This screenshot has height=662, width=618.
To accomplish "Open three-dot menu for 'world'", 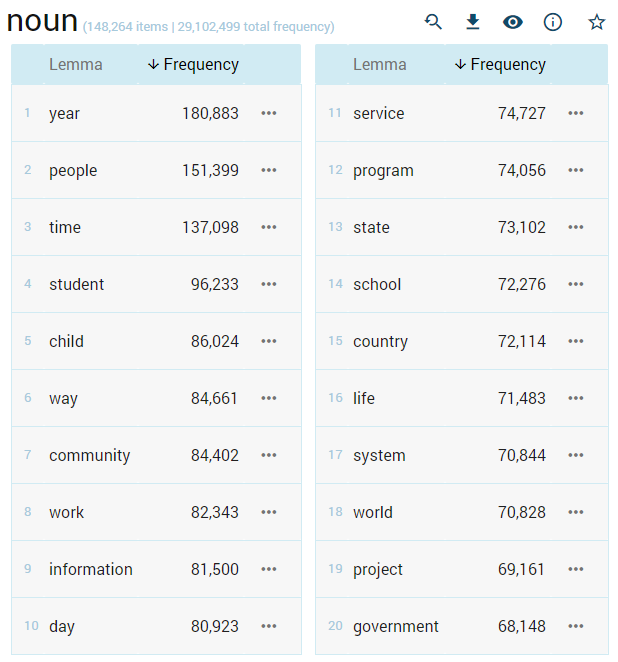I will [x=576, y=513].
